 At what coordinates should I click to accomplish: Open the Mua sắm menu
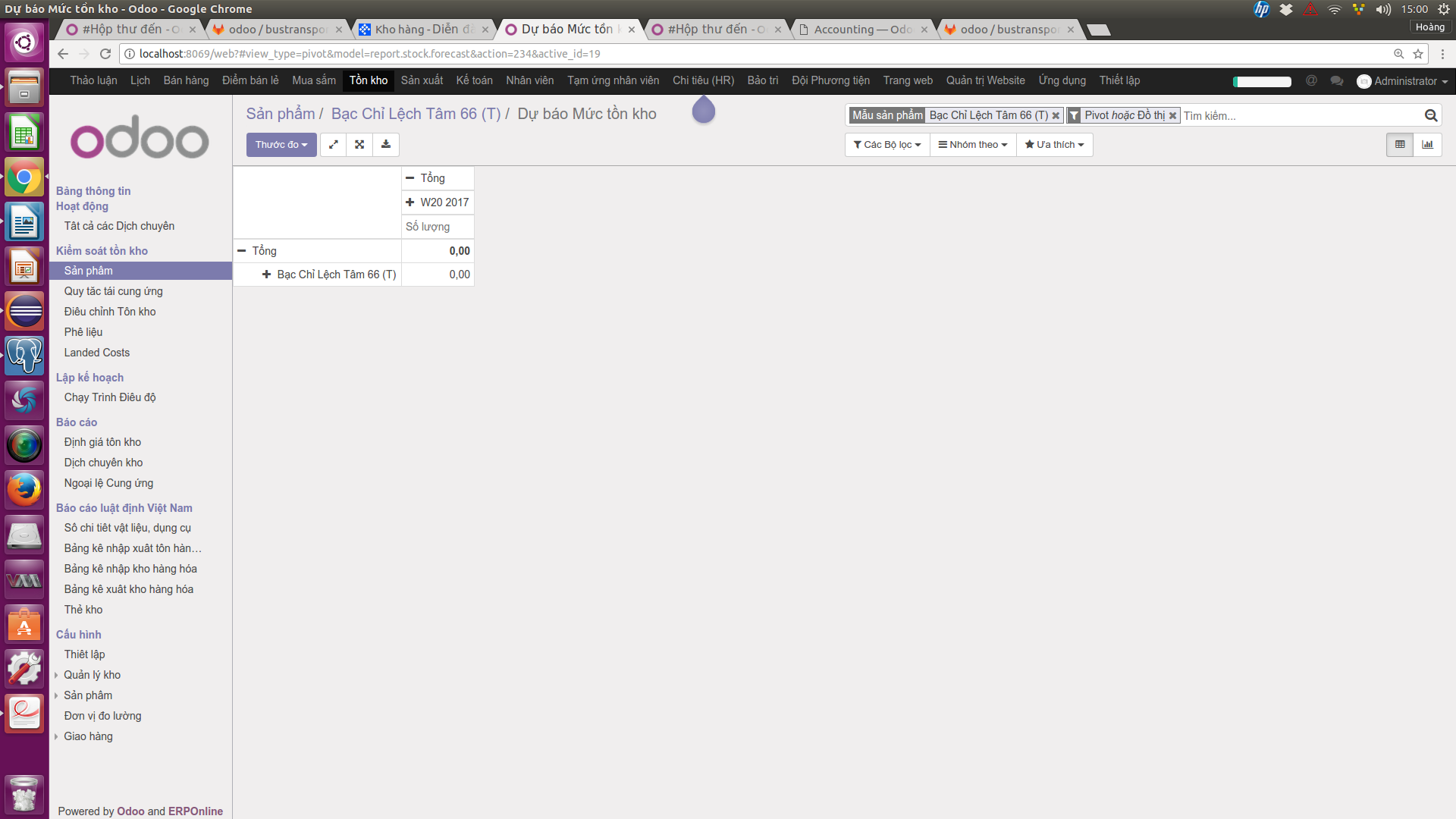coord(314,80)
